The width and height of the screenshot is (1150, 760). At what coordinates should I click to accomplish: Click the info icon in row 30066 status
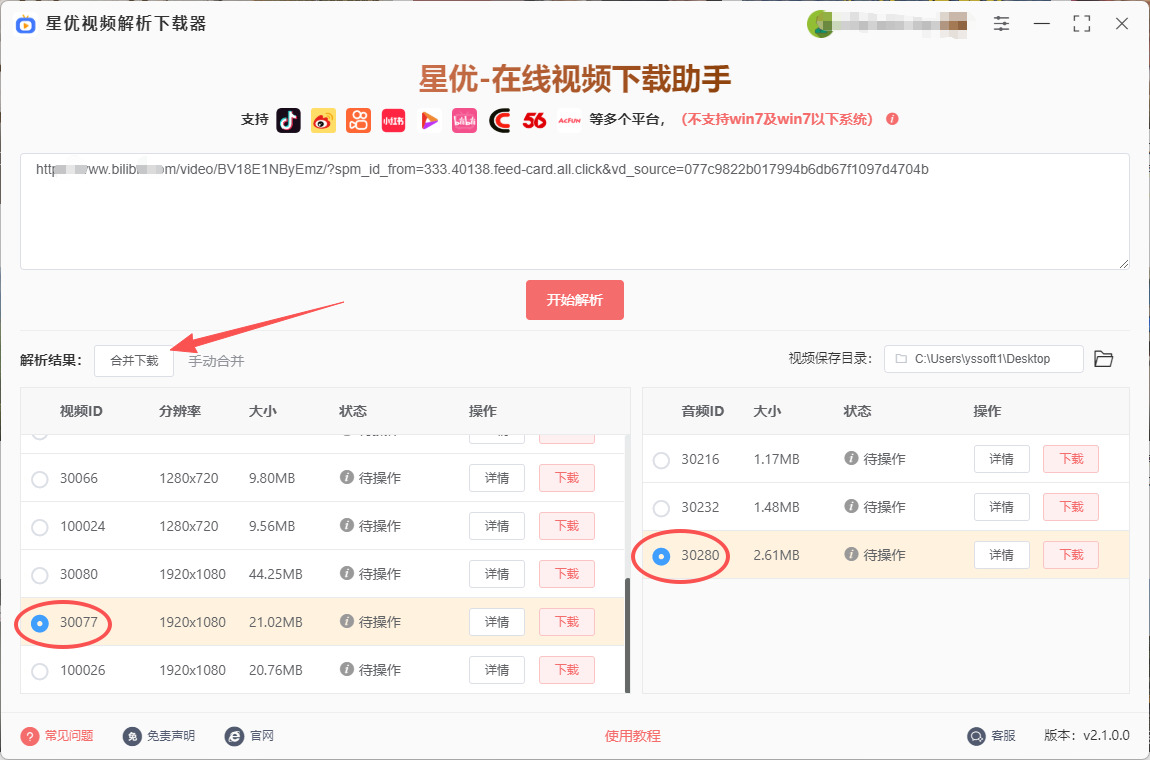pyautogui.click(x=346, y=477)
